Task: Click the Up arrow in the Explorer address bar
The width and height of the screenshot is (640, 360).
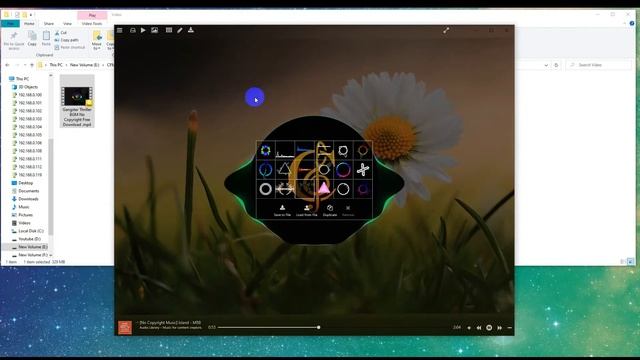Action: point(32,65)
